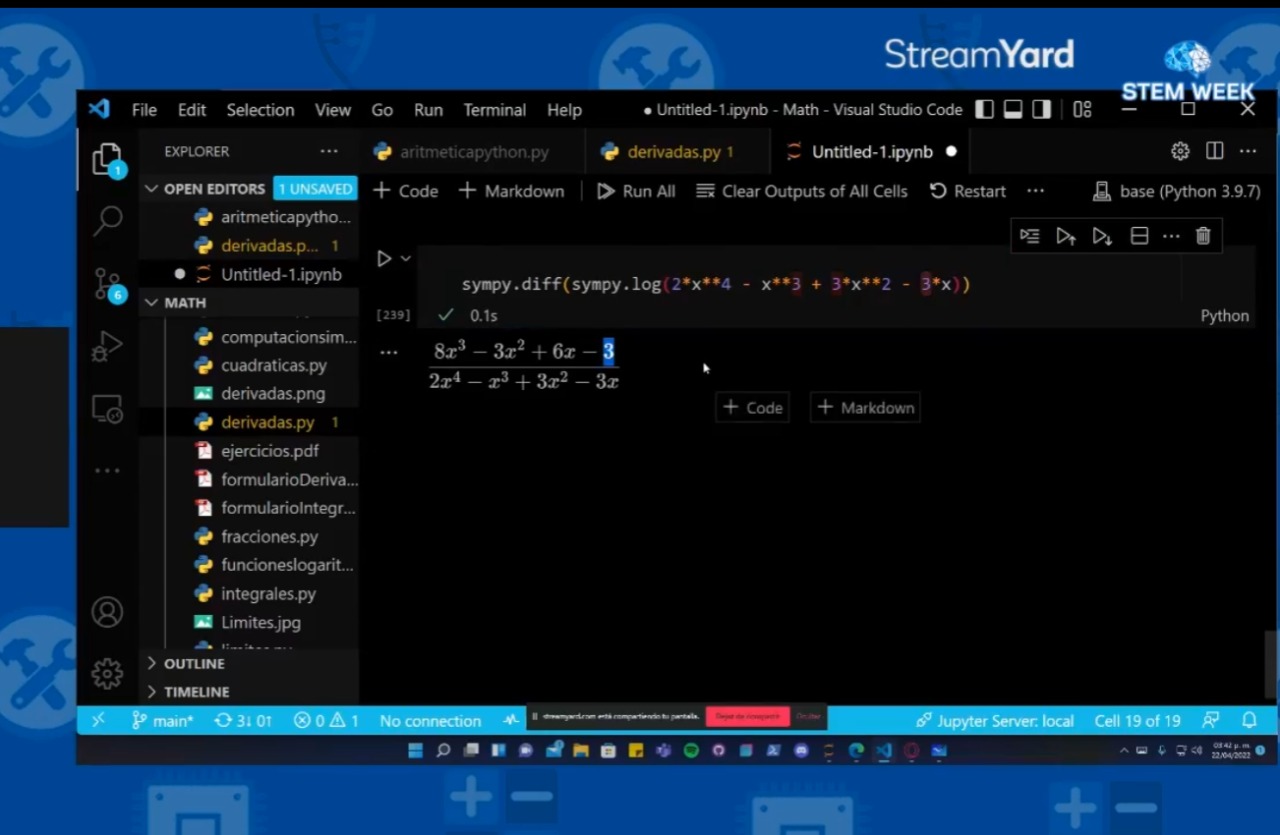Toggle the bottom panel
This screenshot has height=835, width=1280.
click(1013, 110)
